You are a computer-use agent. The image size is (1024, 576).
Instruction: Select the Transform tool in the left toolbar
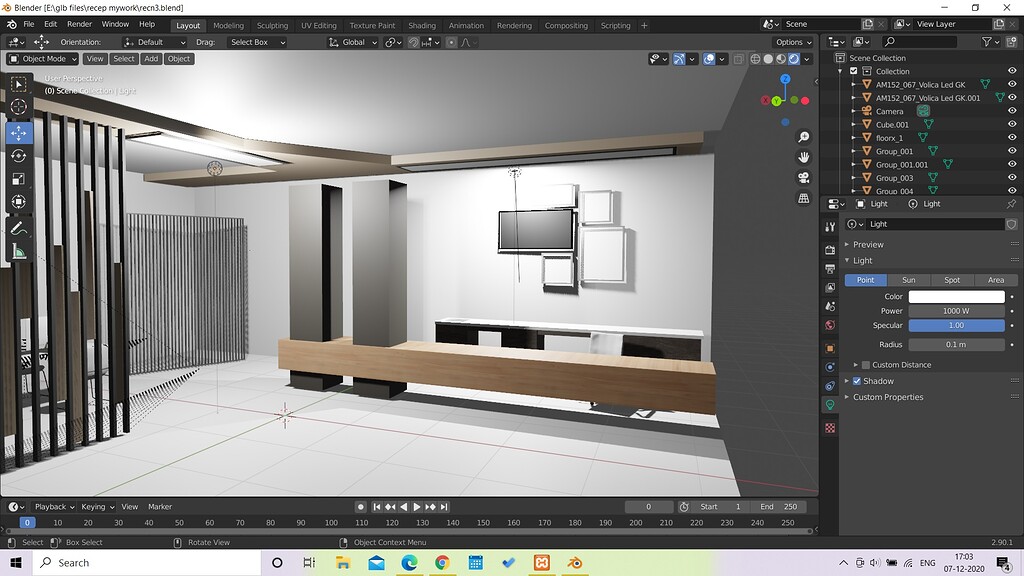click(x=18, y=202)
